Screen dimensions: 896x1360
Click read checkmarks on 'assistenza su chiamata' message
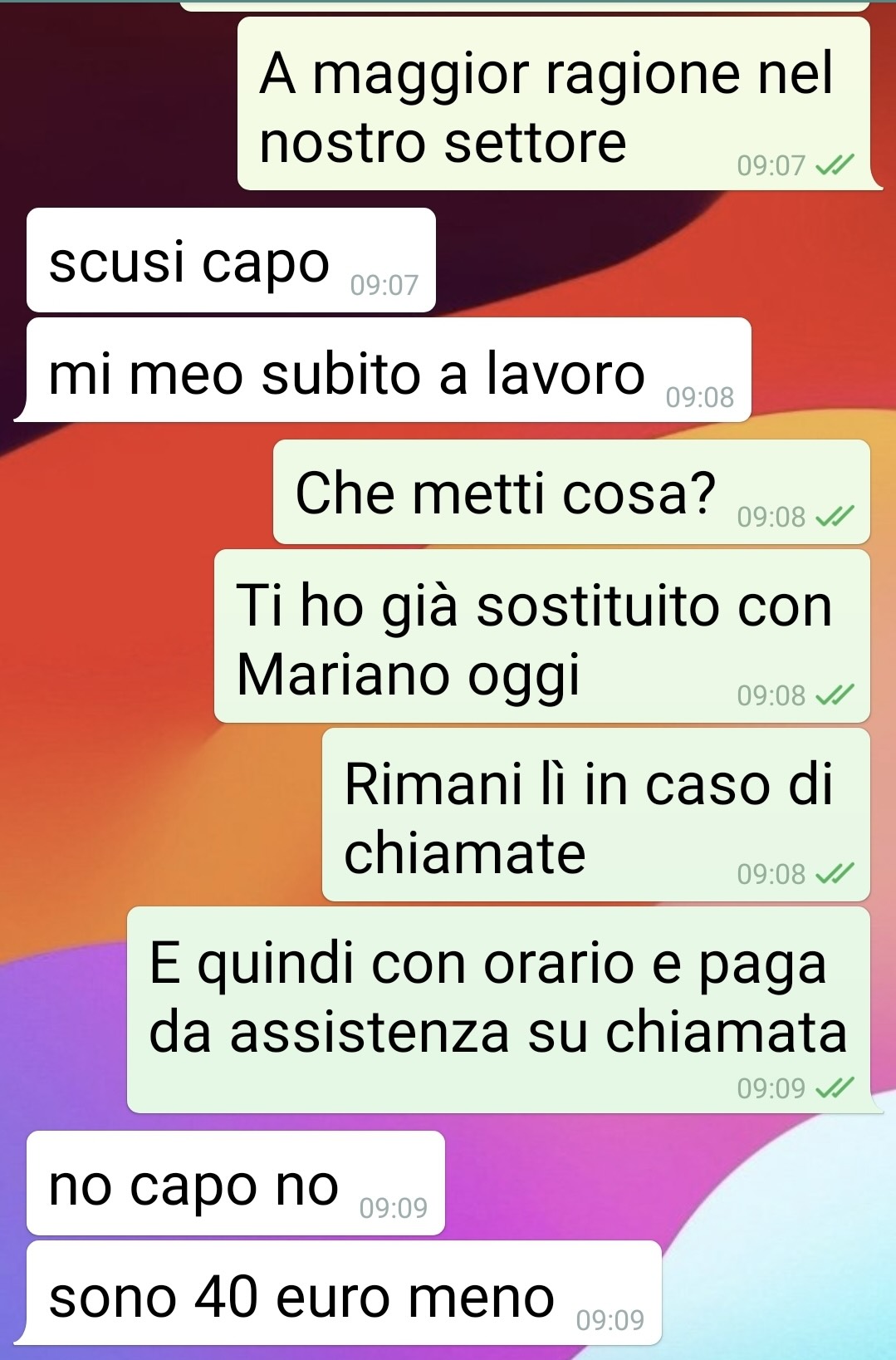(x=834, y=1088)
